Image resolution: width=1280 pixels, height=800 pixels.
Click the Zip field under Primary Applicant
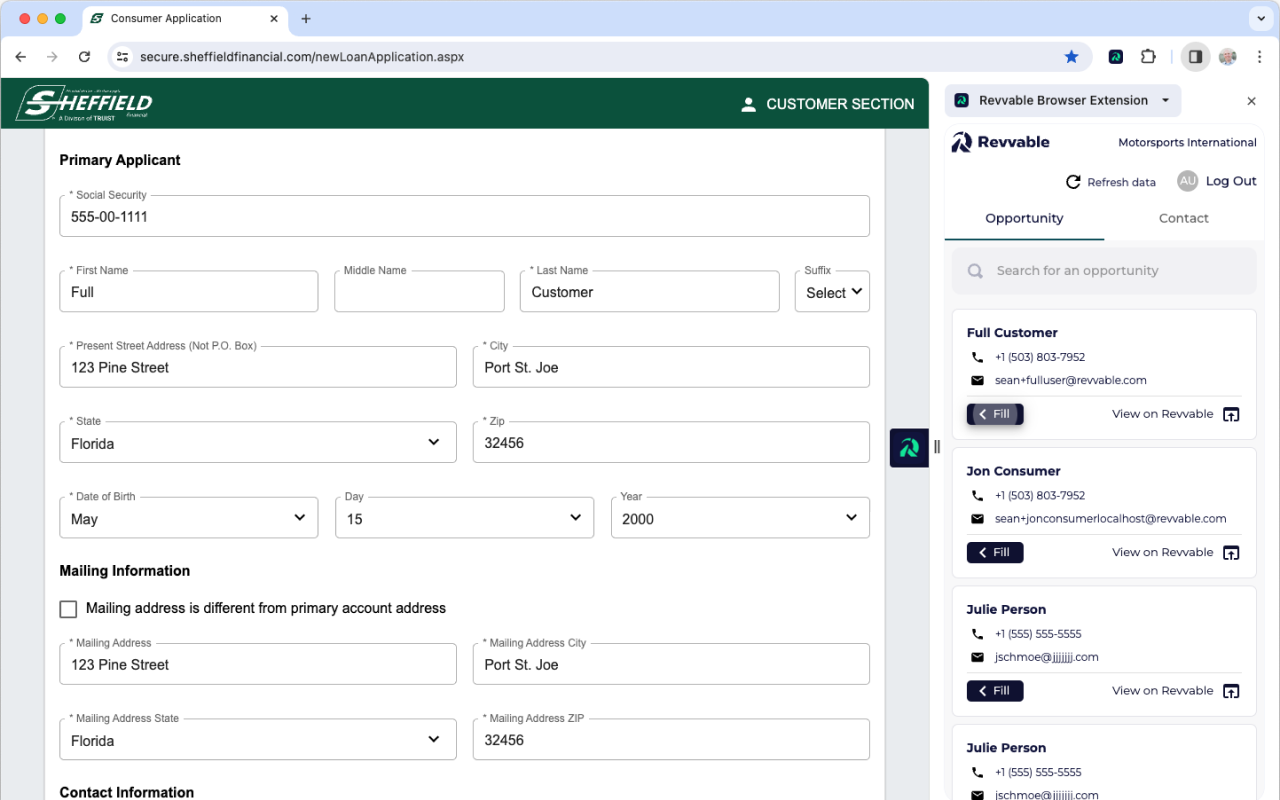(x=671, y=443)
